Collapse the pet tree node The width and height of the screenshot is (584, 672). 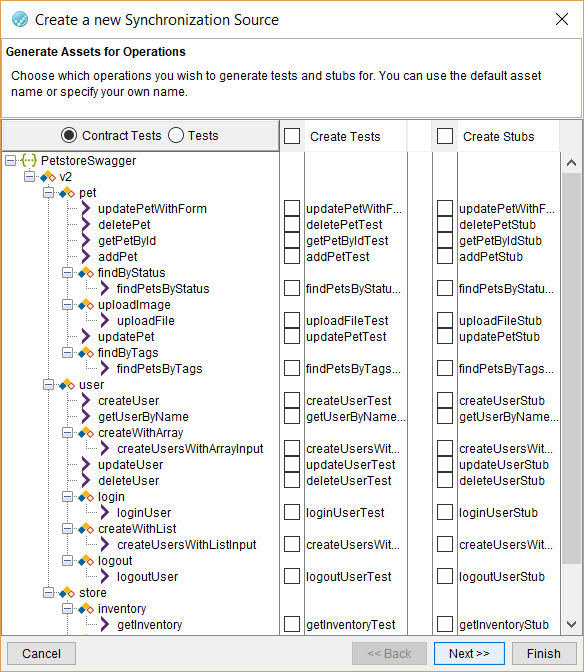click(48, 193)
